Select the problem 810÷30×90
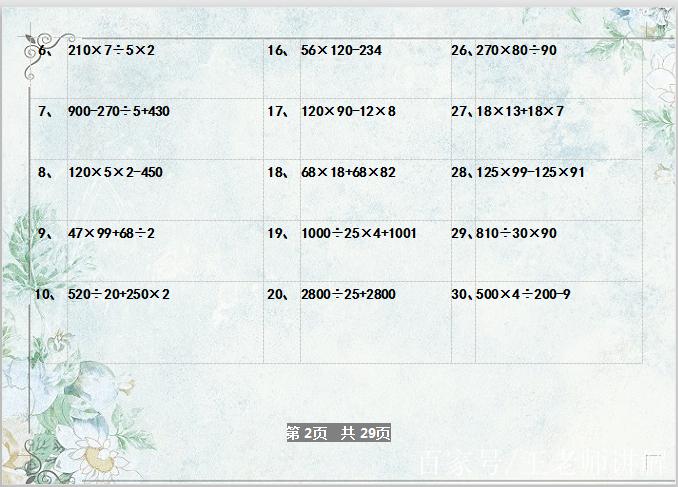Screen dimensions: 678x487 [516, 233]
